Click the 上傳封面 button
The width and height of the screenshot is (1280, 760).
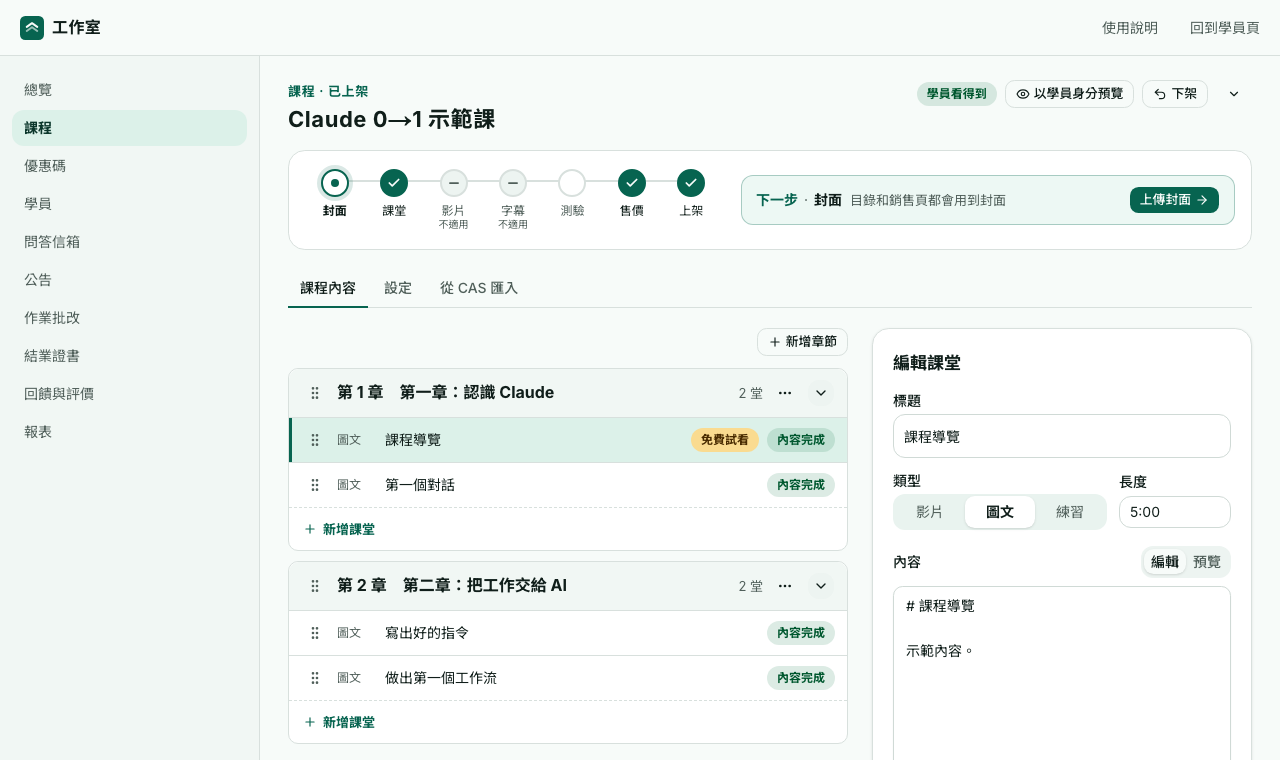(1174, 200)
